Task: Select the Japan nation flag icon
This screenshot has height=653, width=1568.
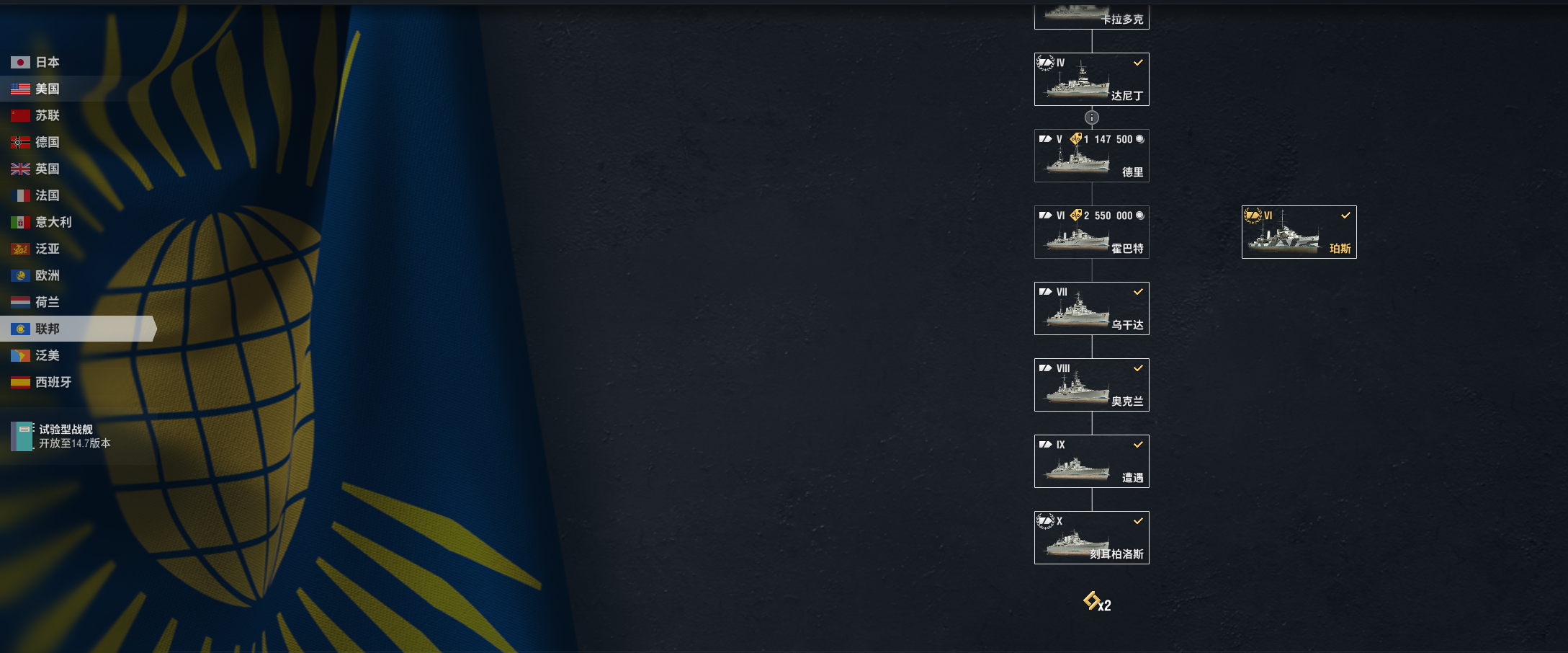Action: click(20, 63)
